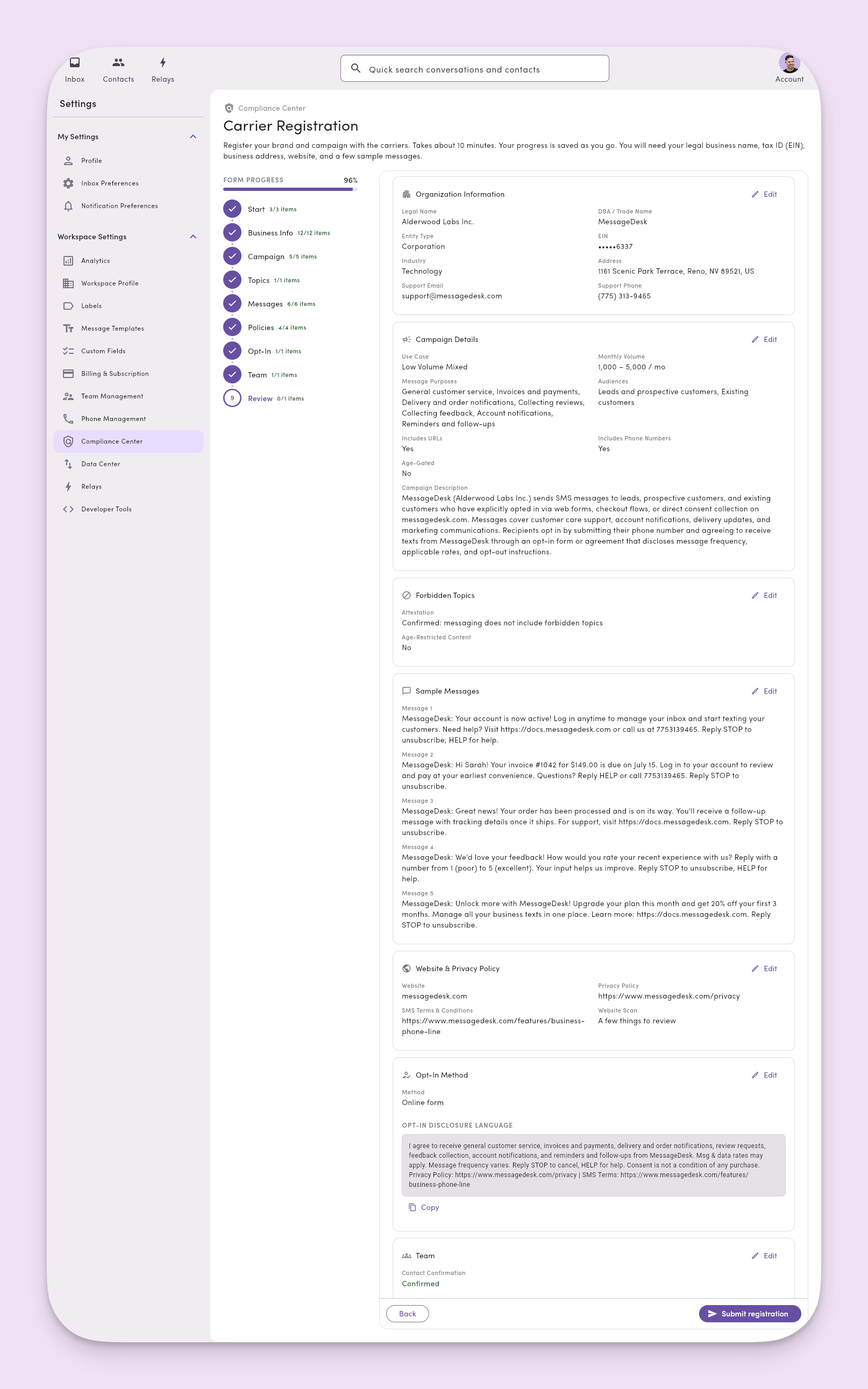Viewport: 868px width, 1389px height.
Task: Click the Opt-In Method person icon
Action: click(407, 1075)
